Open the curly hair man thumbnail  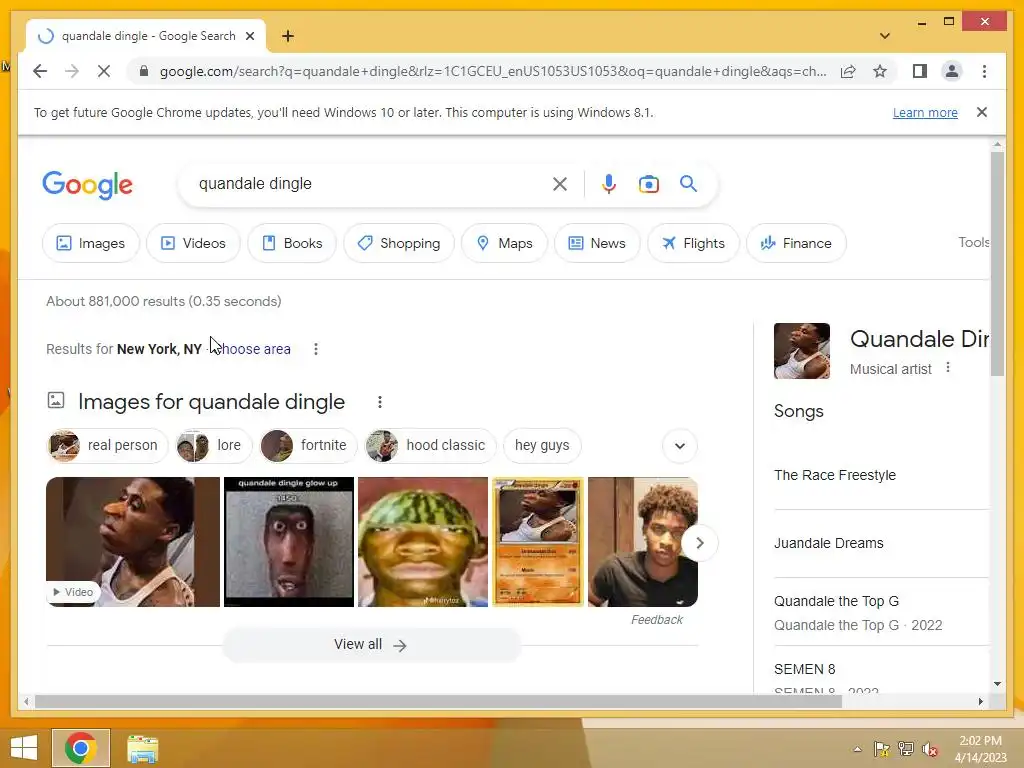click(x=643, y=542)
